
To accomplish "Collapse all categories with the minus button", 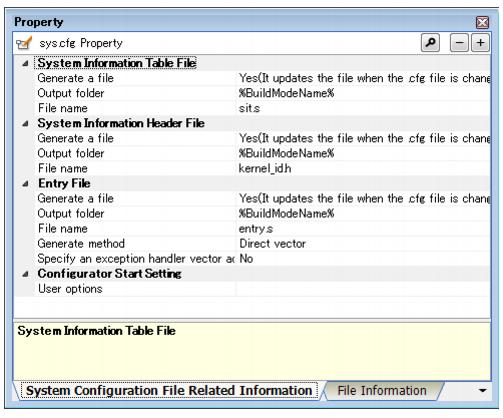I will (459, 43).
